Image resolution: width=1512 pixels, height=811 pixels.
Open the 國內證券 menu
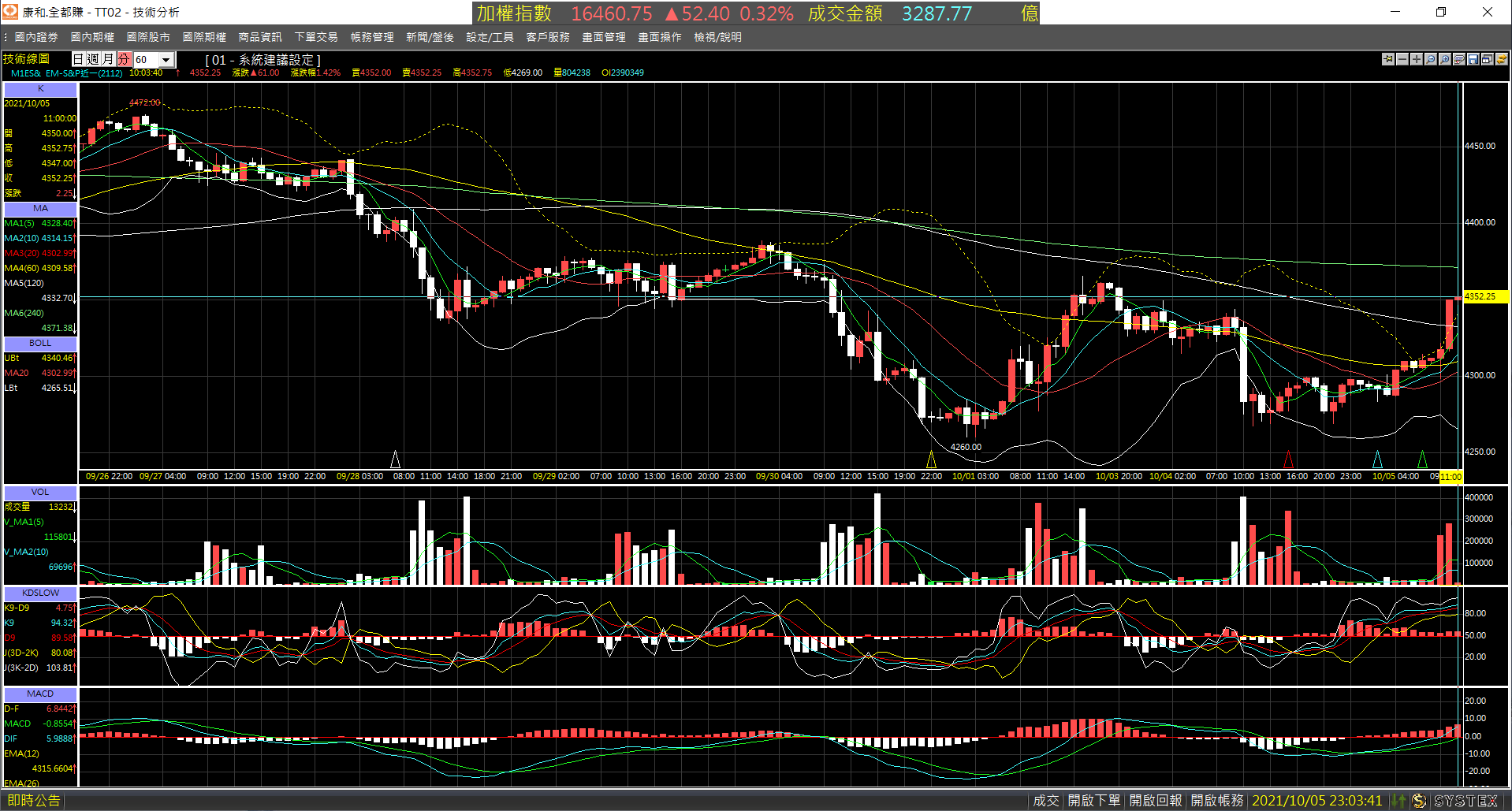point(36,37)
